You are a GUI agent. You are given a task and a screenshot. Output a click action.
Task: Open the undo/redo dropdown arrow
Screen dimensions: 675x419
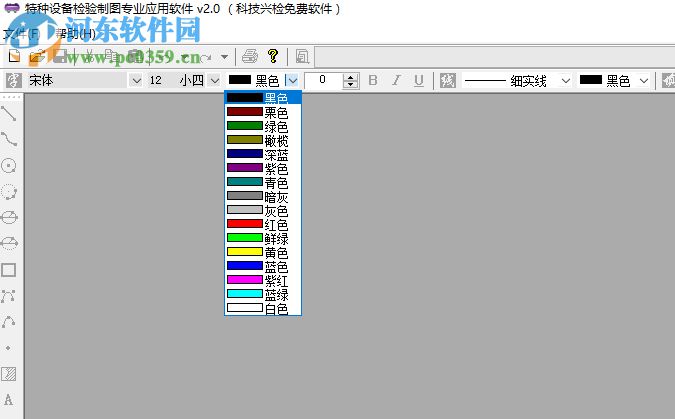coord(224,57)
